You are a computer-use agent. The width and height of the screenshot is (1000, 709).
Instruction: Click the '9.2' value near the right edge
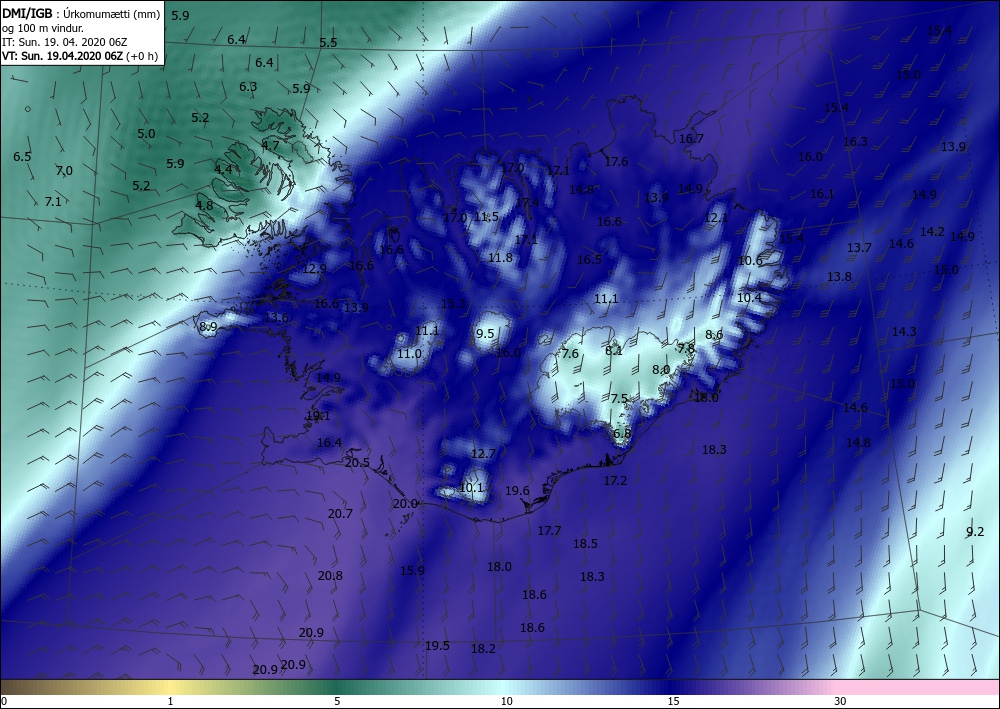point(975,532)
